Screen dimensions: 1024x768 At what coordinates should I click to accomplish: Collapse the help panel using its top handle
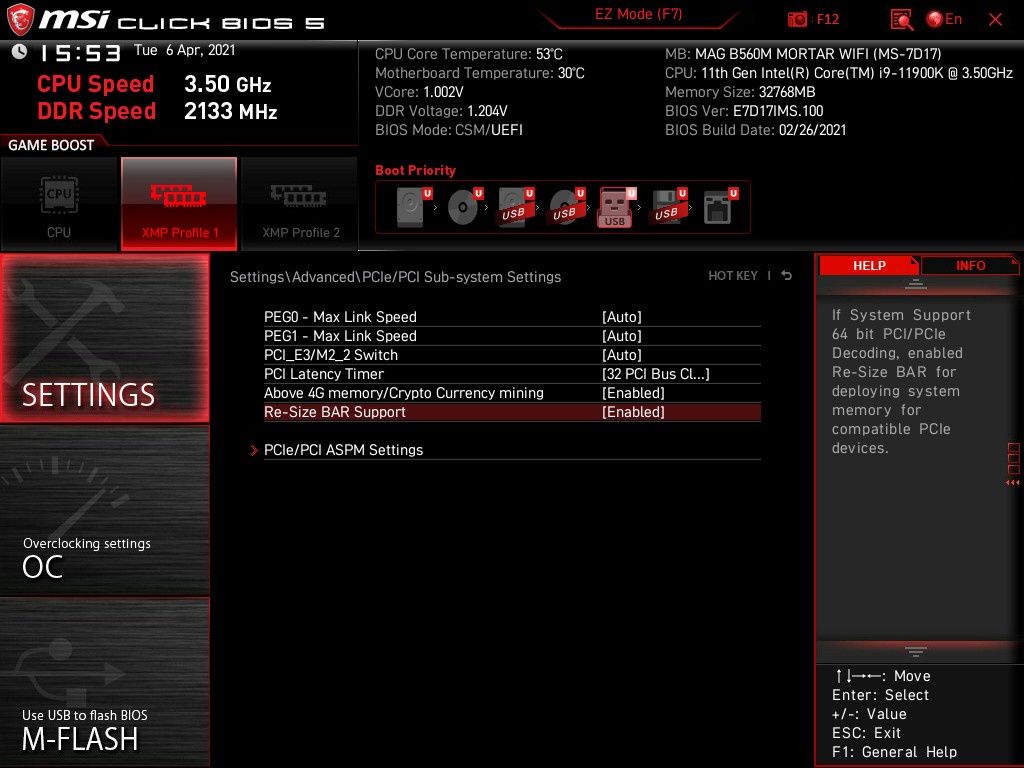[x=916, y=285]
